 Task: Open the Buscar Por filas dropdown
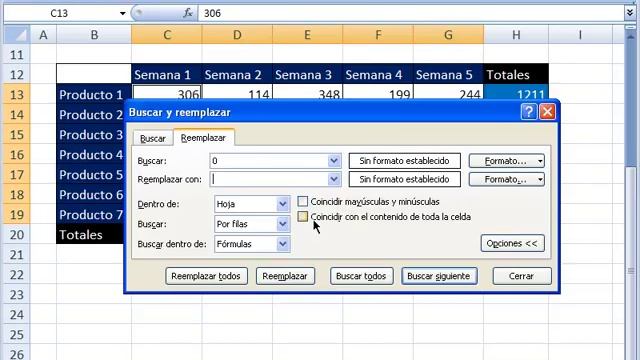click(x=282, y=224)
